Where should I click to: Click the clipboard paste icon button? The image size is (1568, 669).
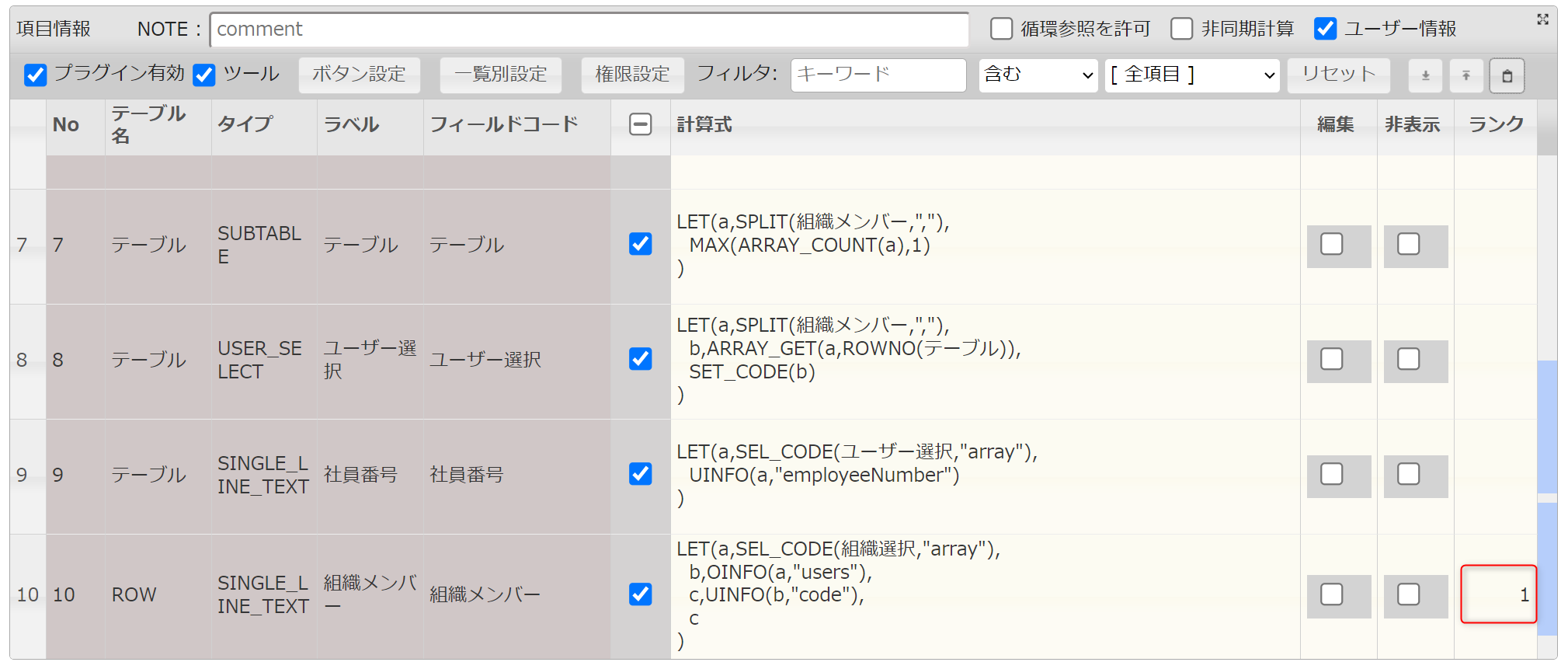(1507, 75)
